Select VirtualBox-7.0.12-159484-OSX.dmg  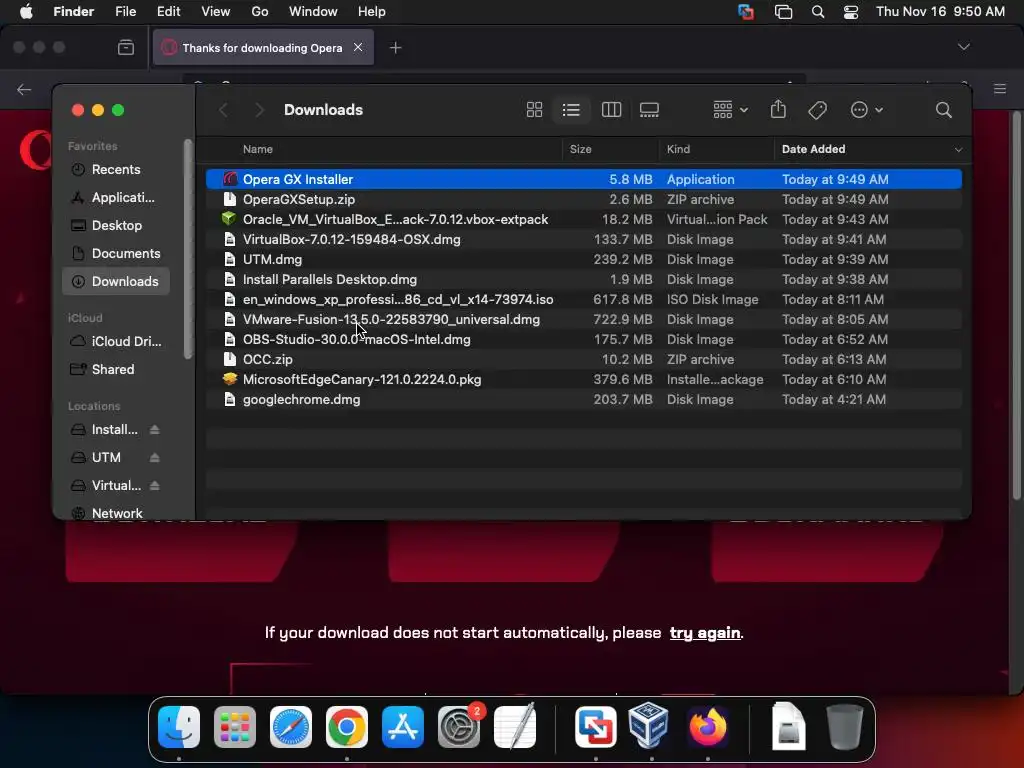pyautogui.click(x=584, y=240)
